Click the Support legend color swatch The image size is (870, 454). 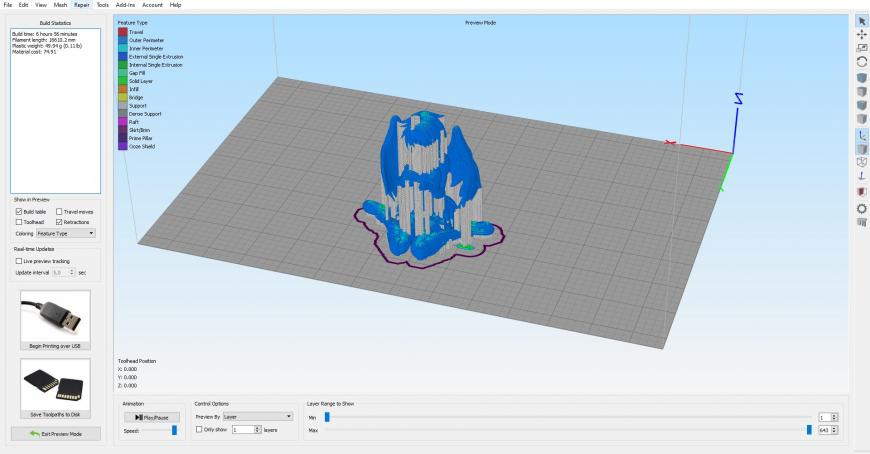click(x=123, y=105)
